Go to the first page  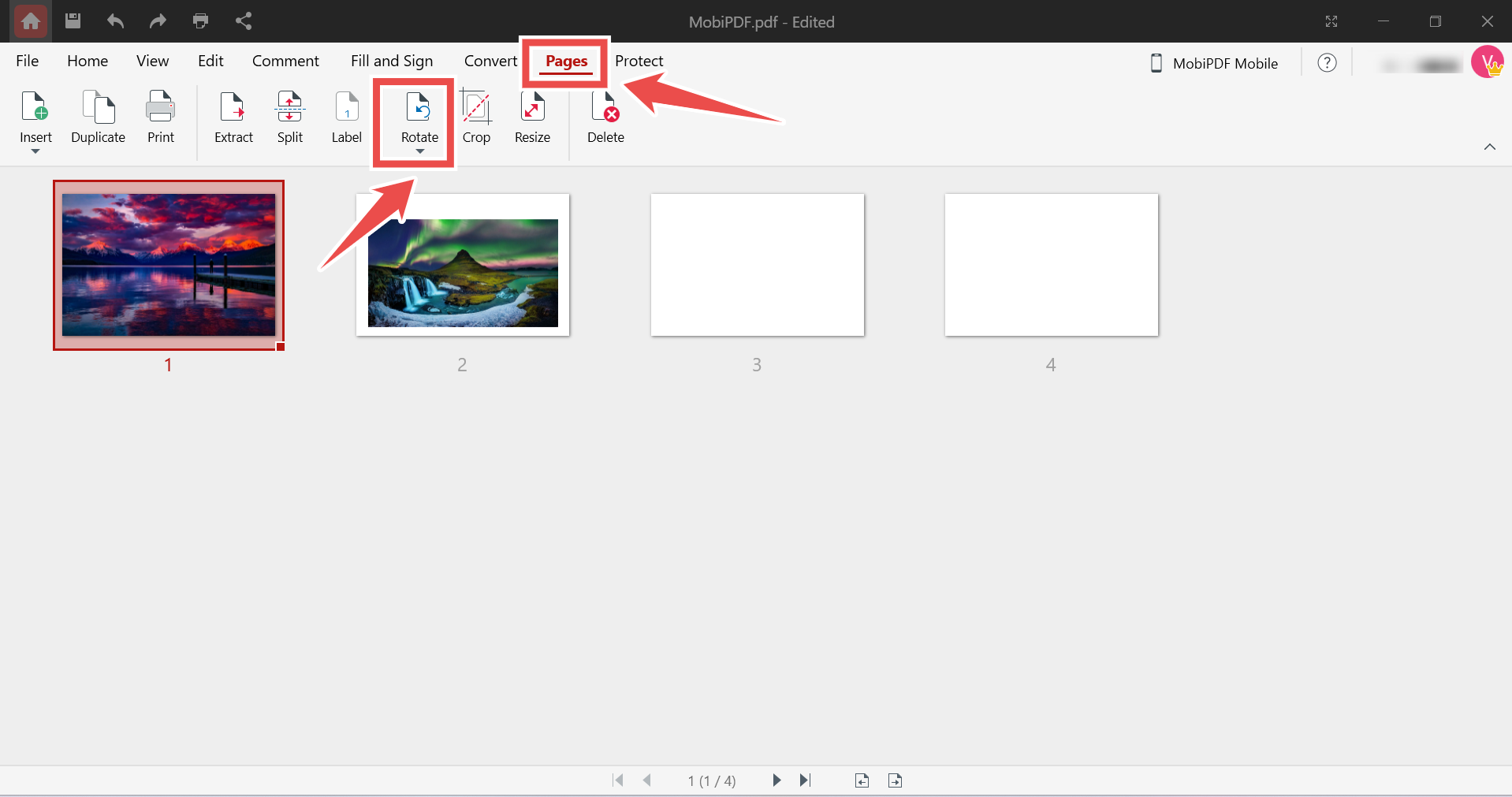618,780
